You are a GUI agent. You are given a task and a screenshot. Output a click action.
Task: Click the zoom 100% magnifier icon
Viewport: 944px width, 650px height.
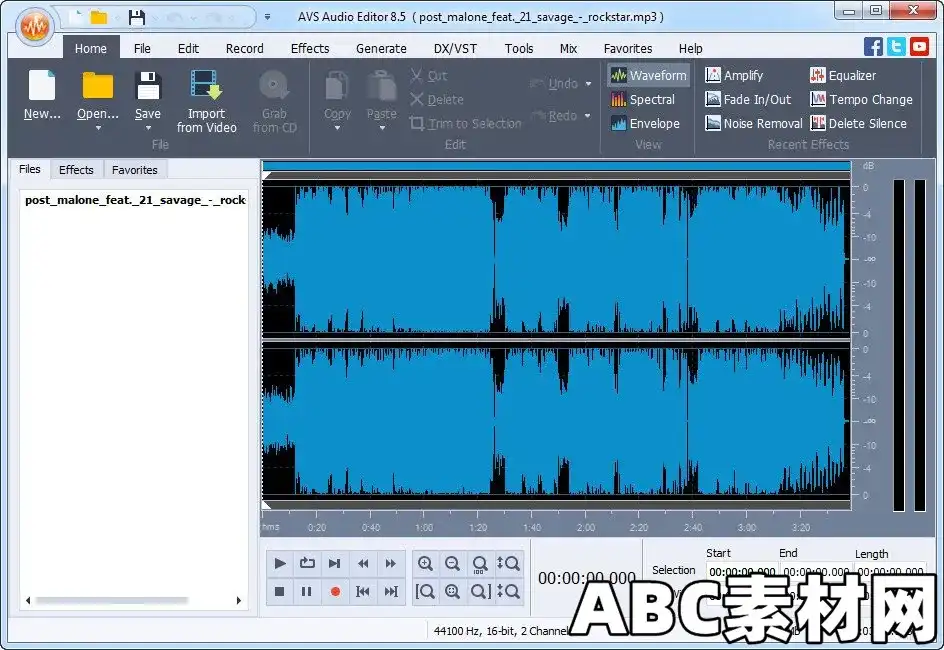[480, 564]
